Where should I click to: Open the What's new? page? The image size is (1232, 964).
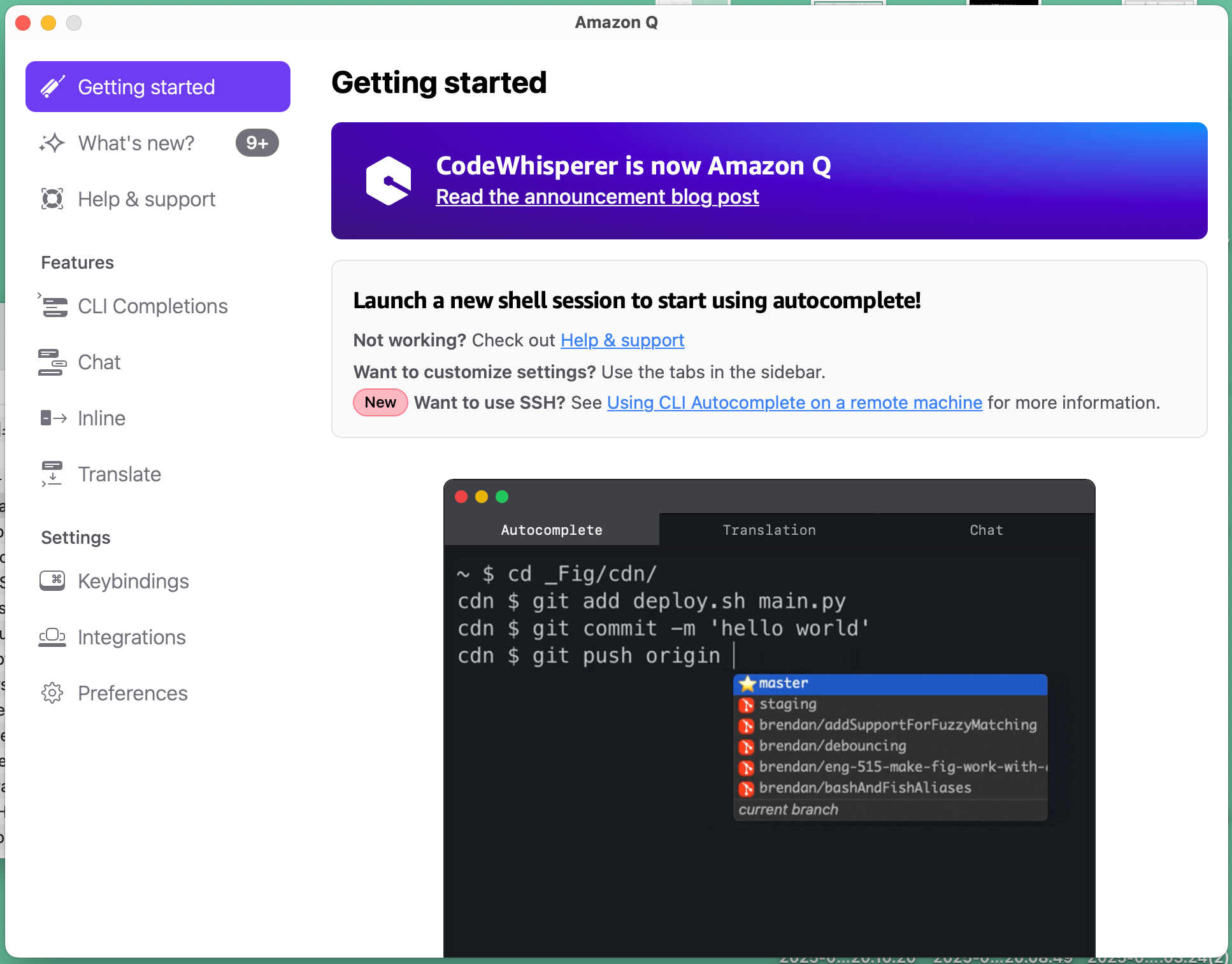(x=158, y=143)
